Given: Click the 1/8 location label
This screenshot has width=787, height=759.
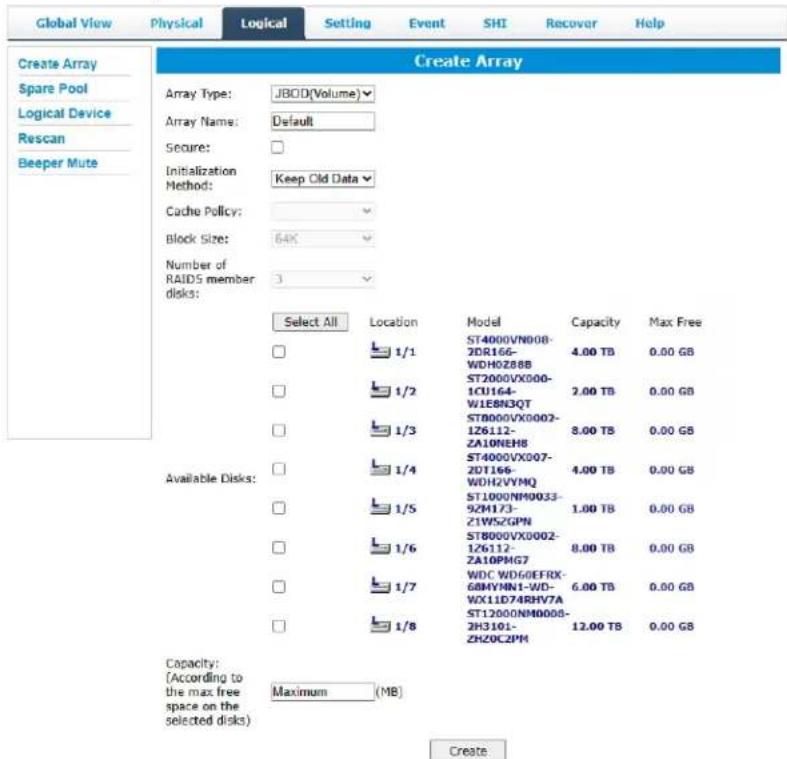Looking at the screenshot, I should coord(406,626).
